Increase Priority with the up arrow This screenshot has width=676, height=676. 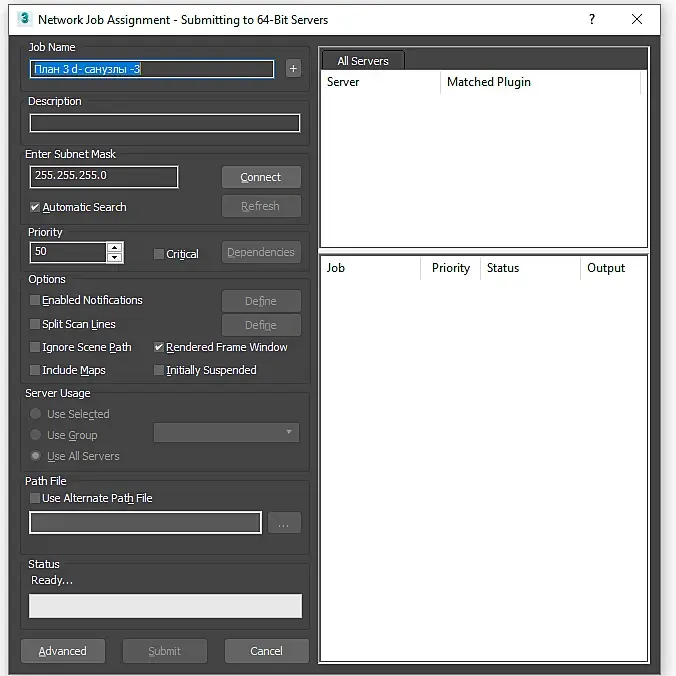[x=114, y=247]
